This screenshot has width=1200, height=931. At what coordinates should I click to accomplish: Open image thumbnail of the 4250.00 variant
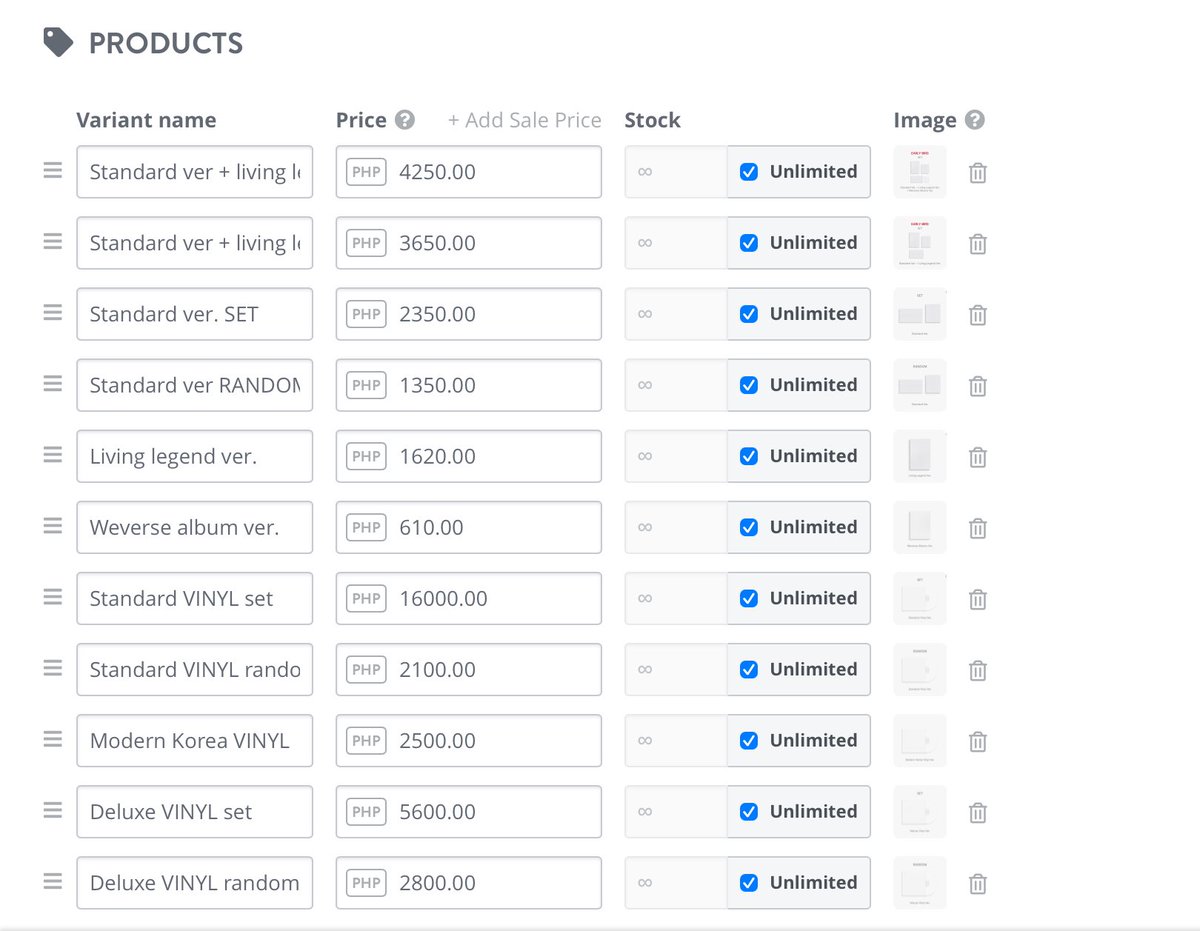[x=920, y=172]
